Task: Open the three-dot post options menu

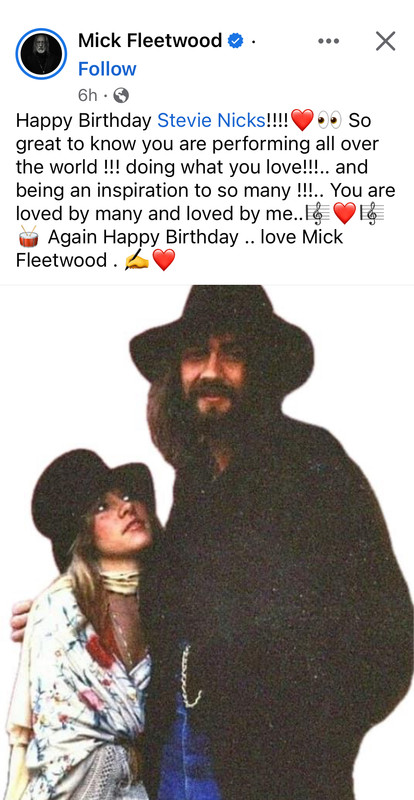Action: 328,41
